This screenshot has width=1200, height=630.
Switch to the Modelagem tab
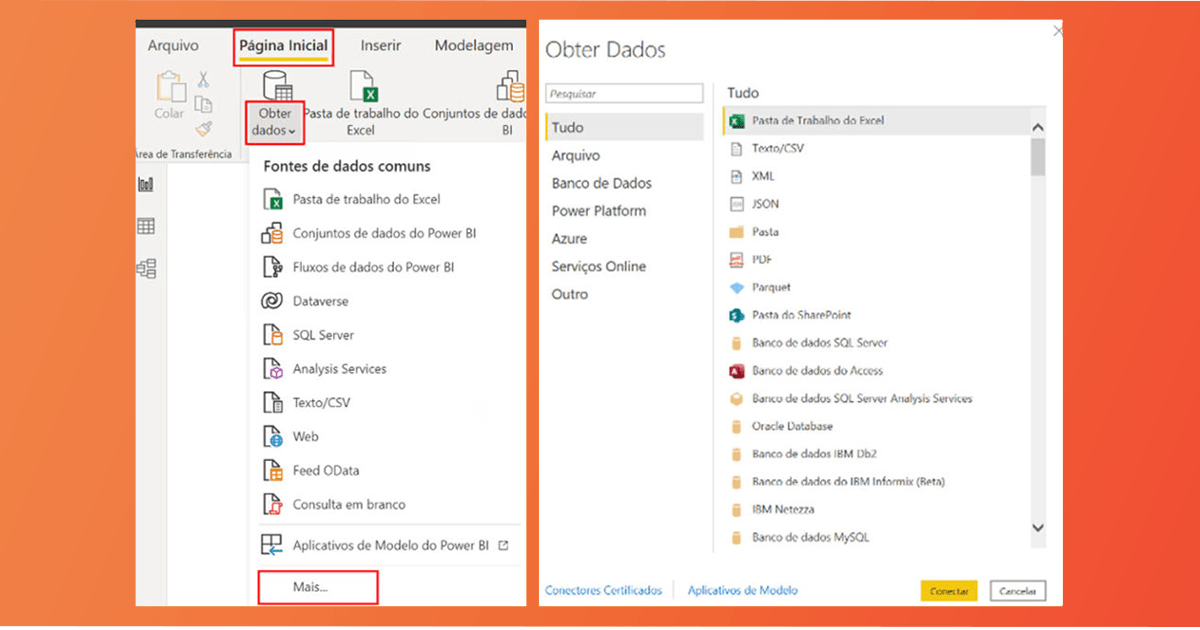474,46
